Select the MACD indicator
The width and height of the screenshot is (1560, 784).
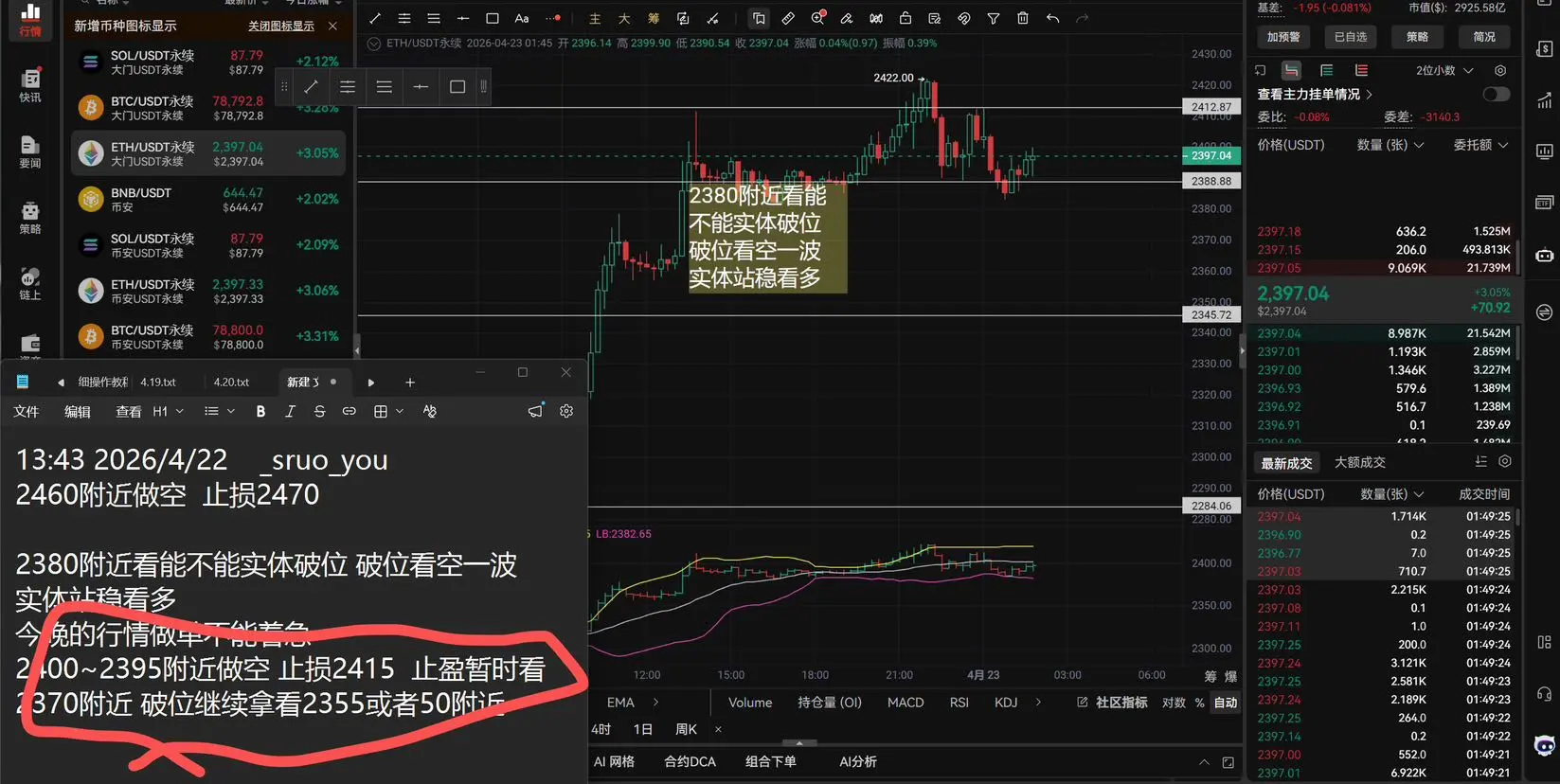905,703
